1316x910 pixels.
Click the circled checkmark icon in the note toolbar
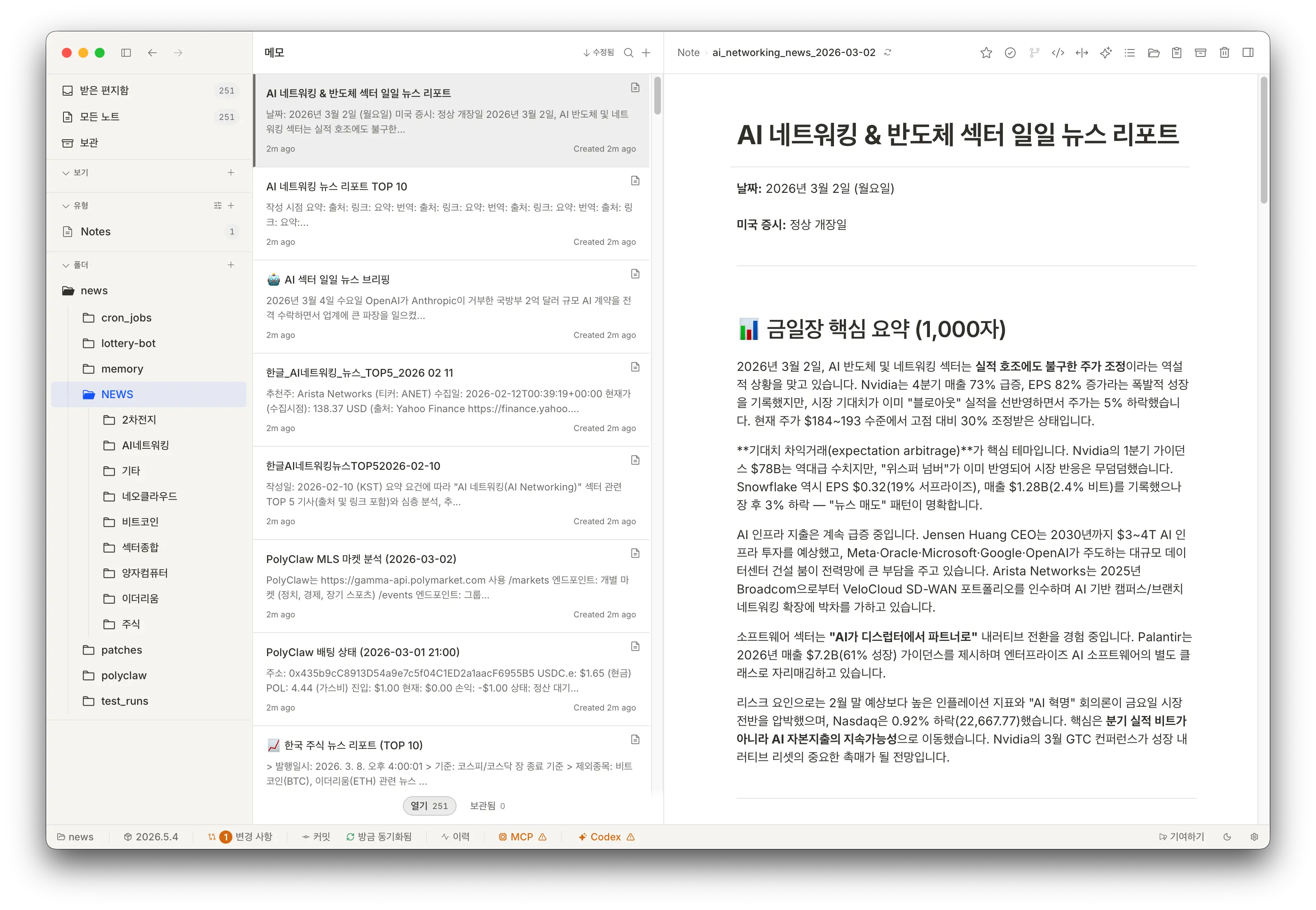pyautogui.click(x=1010, y=53)
